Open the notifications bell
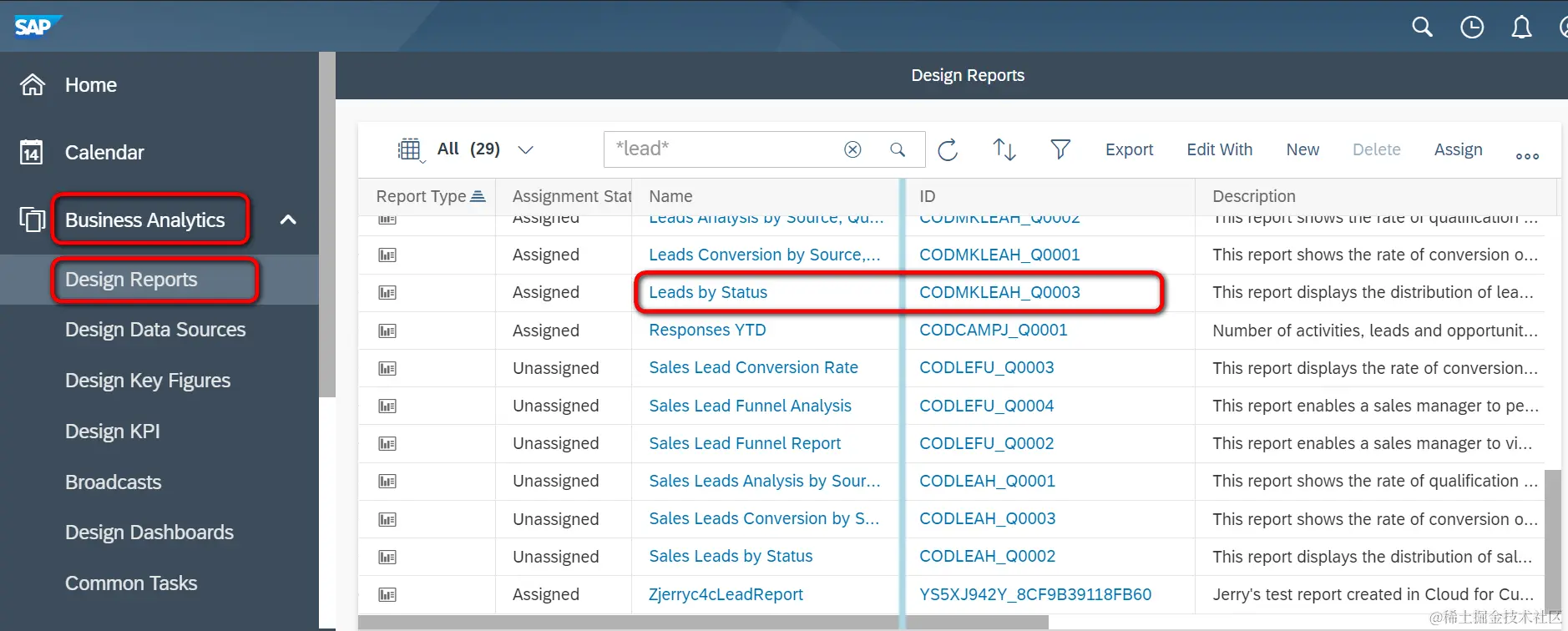 point(1522,27)
